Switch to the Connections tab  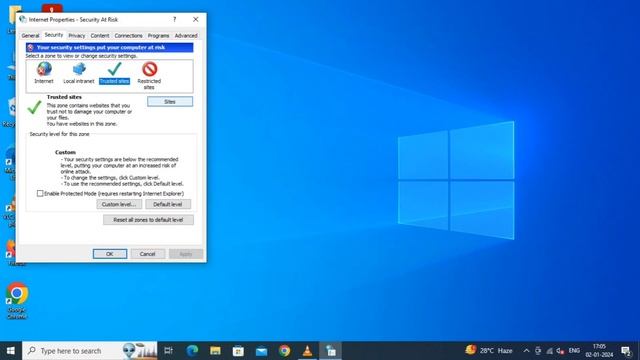click(128, 36)
